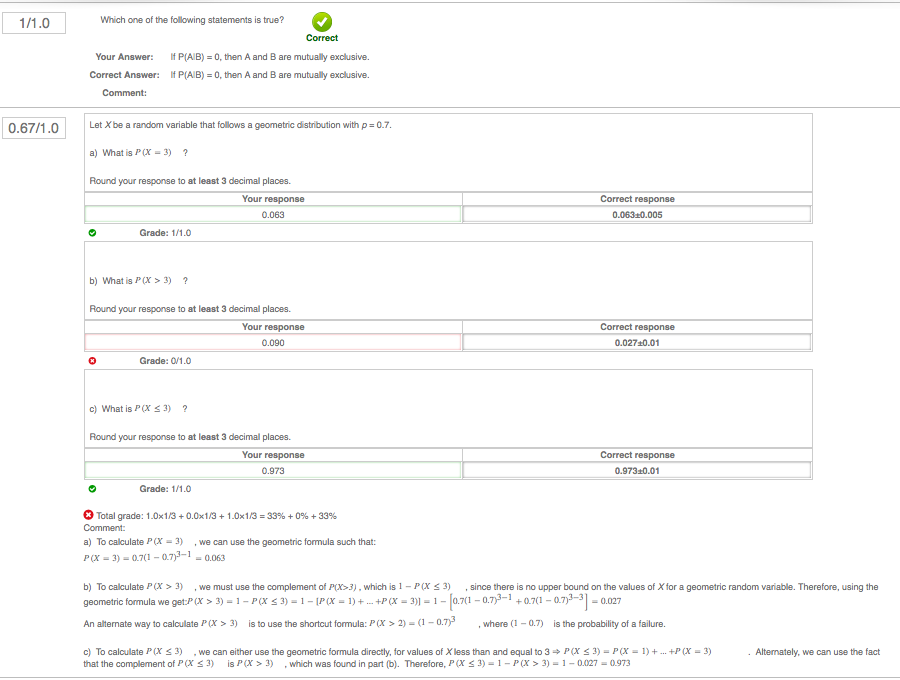Image resolution: width=900 pixels, height=680 pixels.
Task: Select the 1/1.0 score box
Action: tap(34, 22)
